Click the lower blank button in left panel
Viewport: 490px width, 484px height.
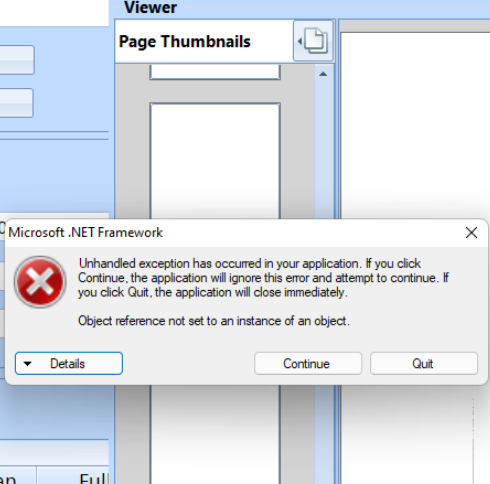(17, 103)
